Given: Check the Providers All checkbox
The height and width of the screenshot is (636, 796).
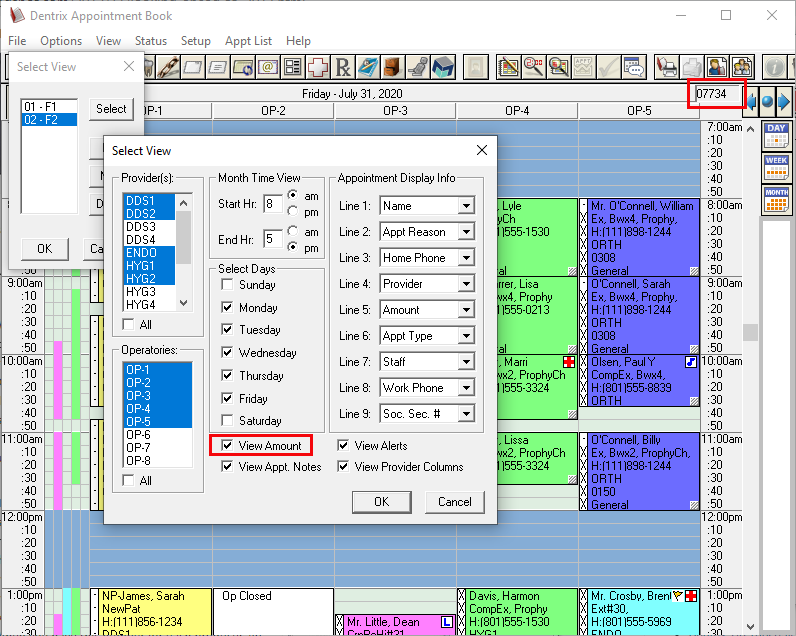Looking at the screenshot, I should tap(128, 324).
